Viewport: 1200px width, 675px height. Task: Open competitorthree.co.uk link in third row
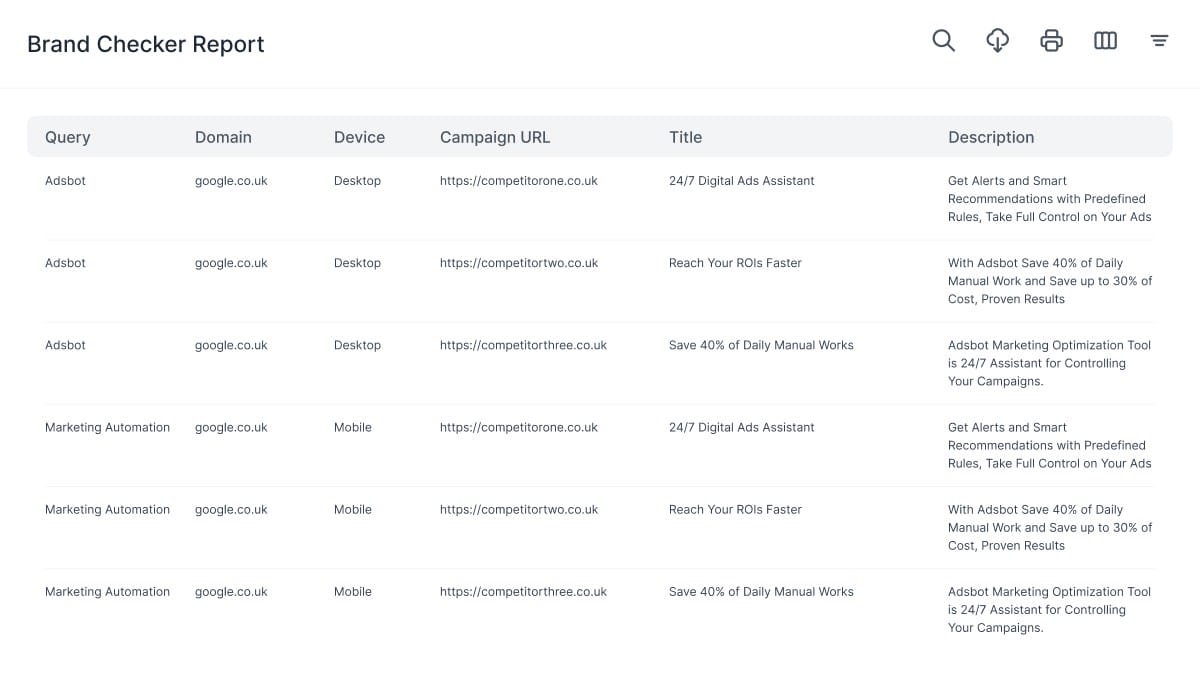point(523,345)
